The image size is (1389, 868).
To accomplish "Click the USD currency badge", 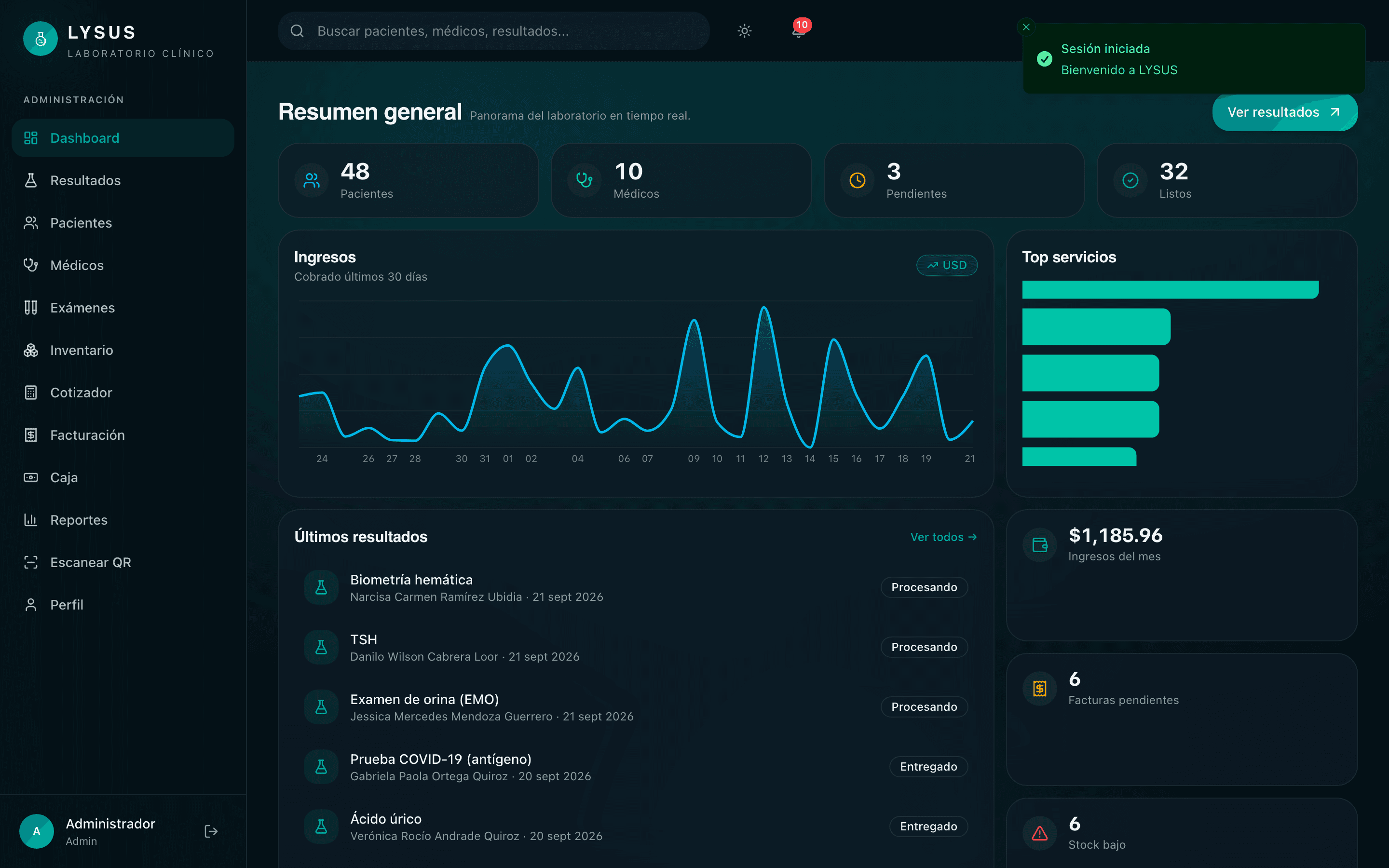I will point(947,265).
